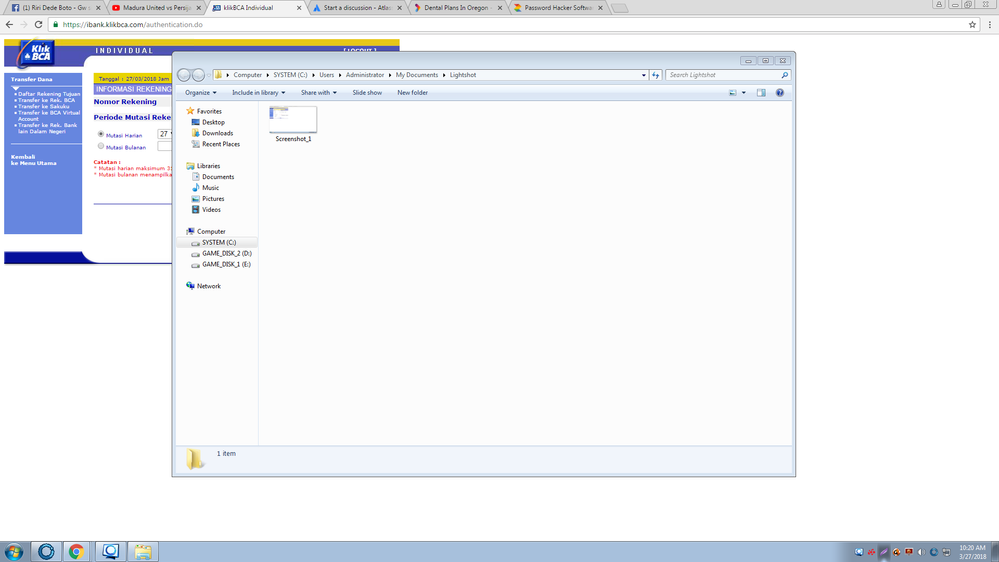Click Kembali ke Menu Utama link

click(33, 160)
